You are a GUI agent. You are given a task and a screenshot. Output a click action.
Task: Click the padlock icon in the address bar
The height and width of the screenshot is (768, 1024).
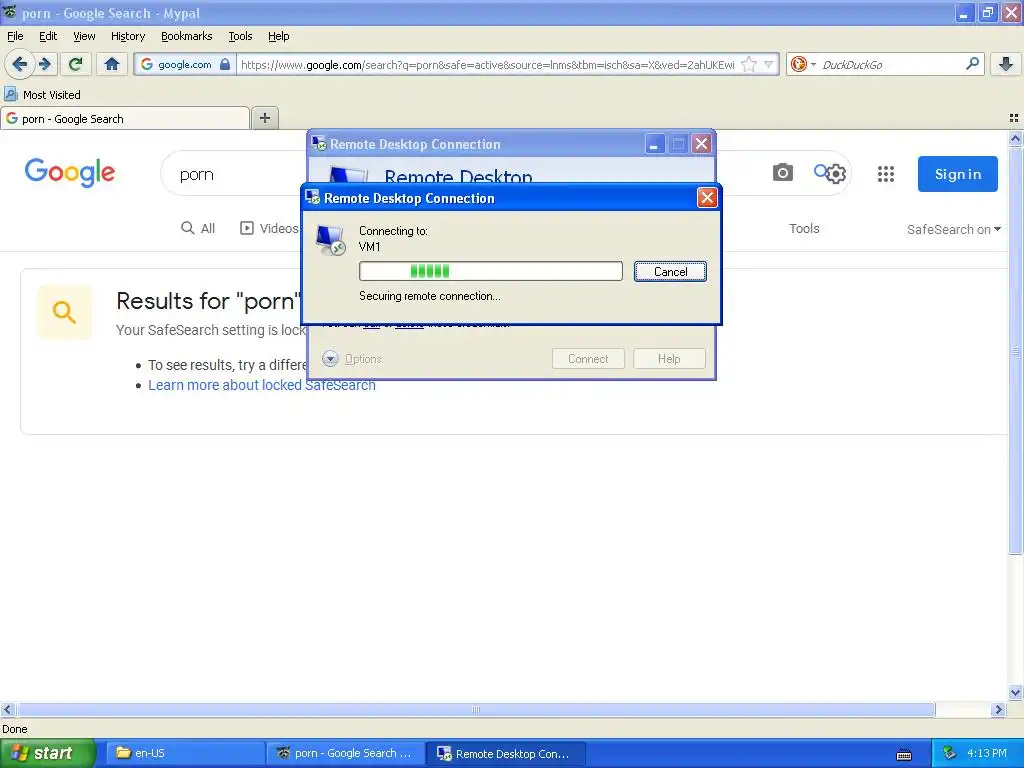(x=225, y=64)
